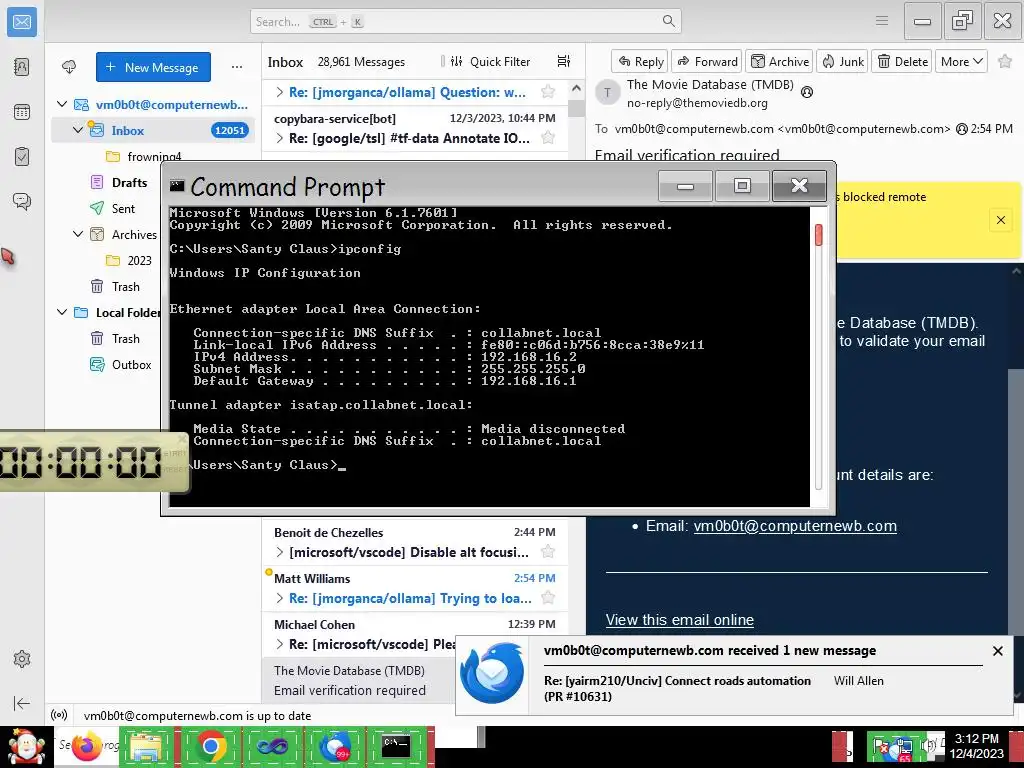Close the new message notification popup
This screenshot has width=1024, height=768.
[x=997, y=650]
